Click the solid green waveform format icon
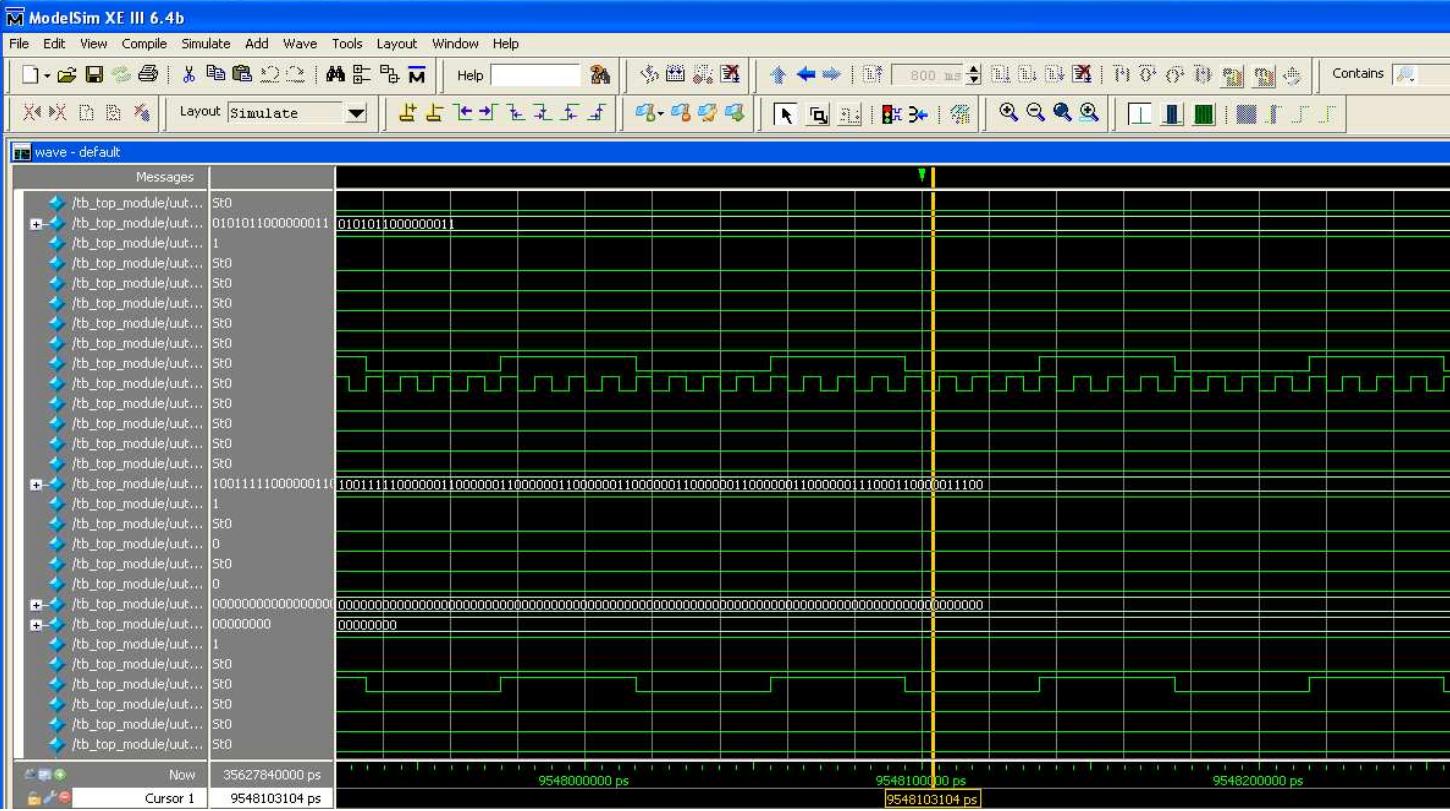 click(1203, 114)
